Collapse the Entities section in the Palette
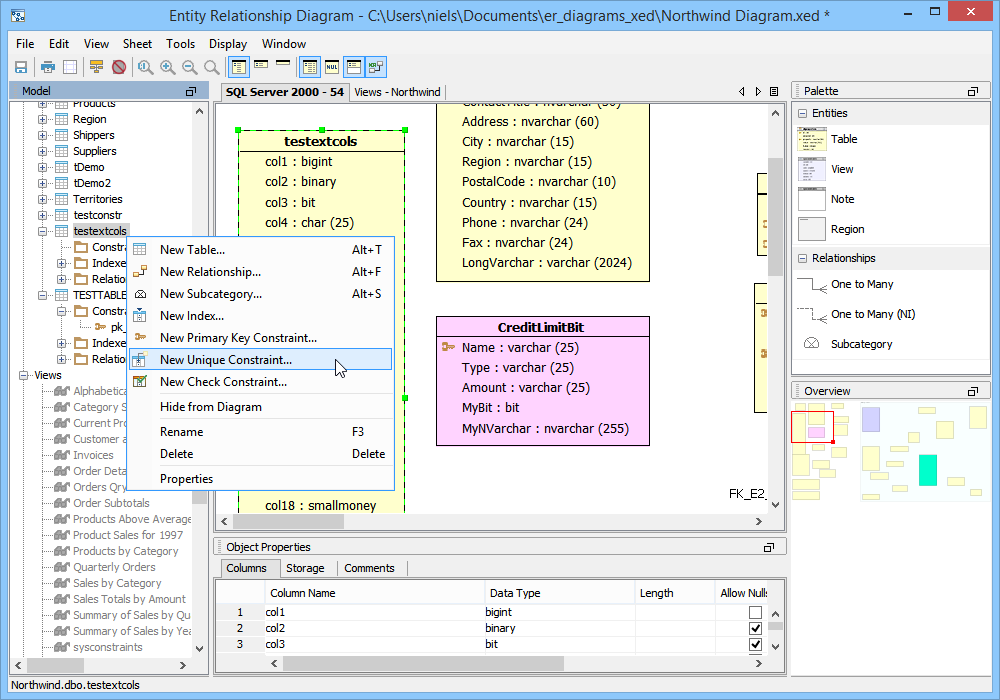The width and height of the screenshot is (1000, 700). (x=802, y=114)
